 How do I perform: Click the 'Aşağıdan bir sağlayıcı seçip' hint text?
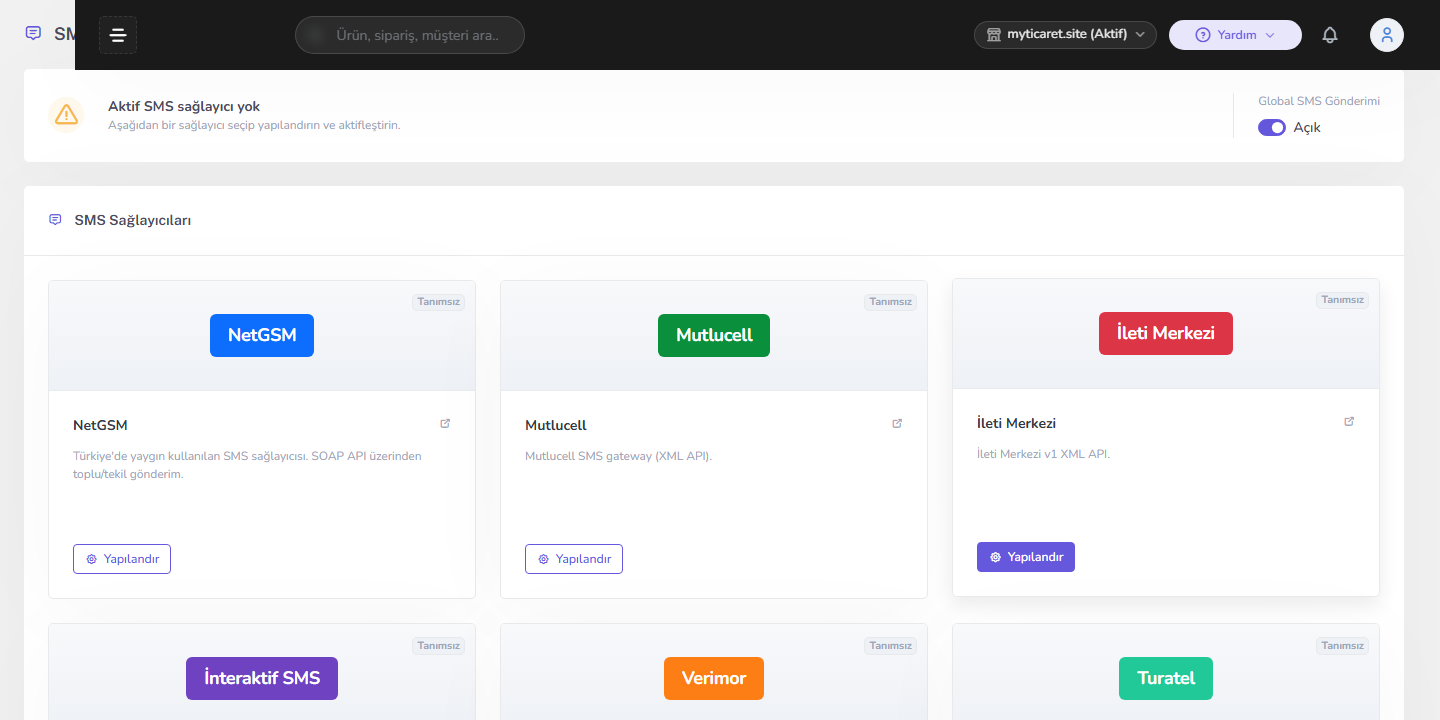click(254, 125)
